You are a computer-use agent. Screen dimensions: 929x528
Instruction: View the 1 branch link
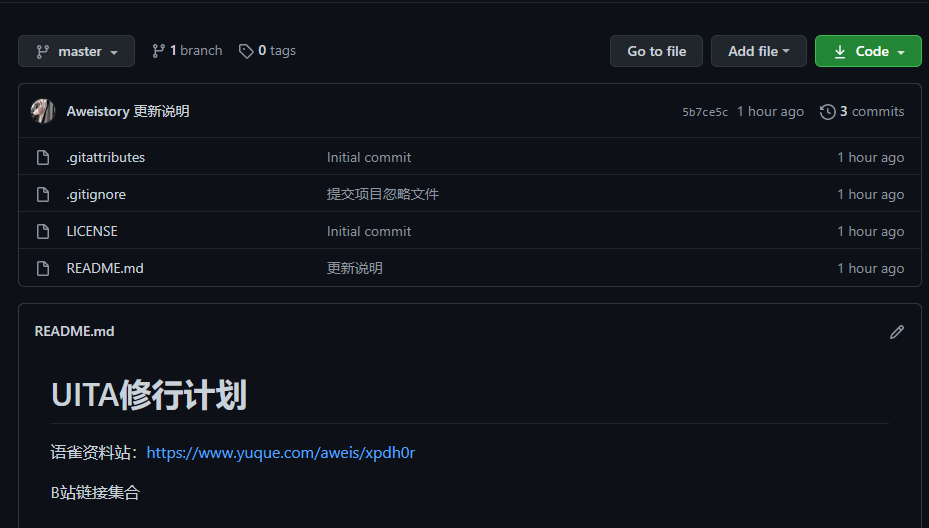(187, 51)
